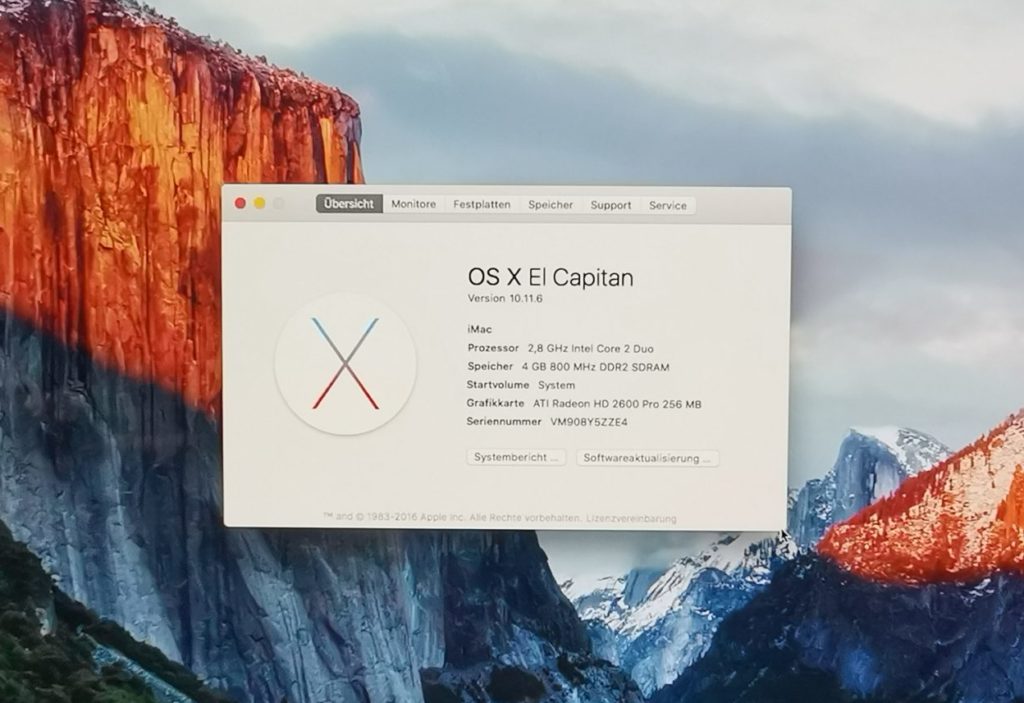Image resolution: width=1024 pixels, height=703 pixels.
Task: Close the About This Mac window
Action: [x=240, y=203]
